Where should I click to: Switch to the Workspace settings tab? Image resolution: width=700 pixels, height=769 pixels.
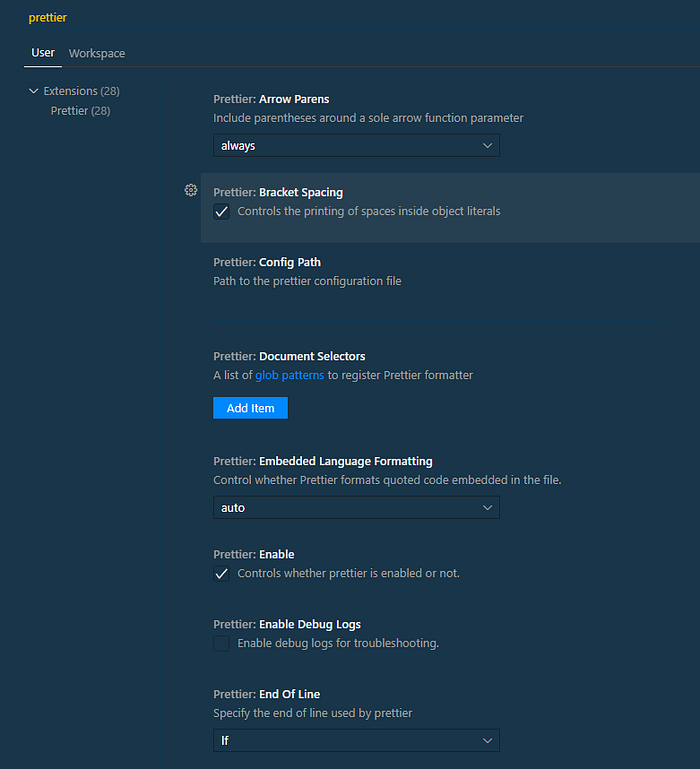click(97, 53)
